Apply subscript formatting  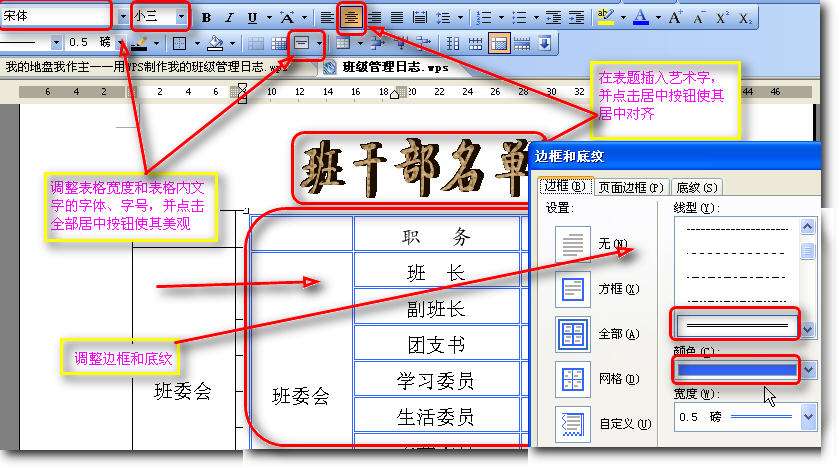coord(745,18)
